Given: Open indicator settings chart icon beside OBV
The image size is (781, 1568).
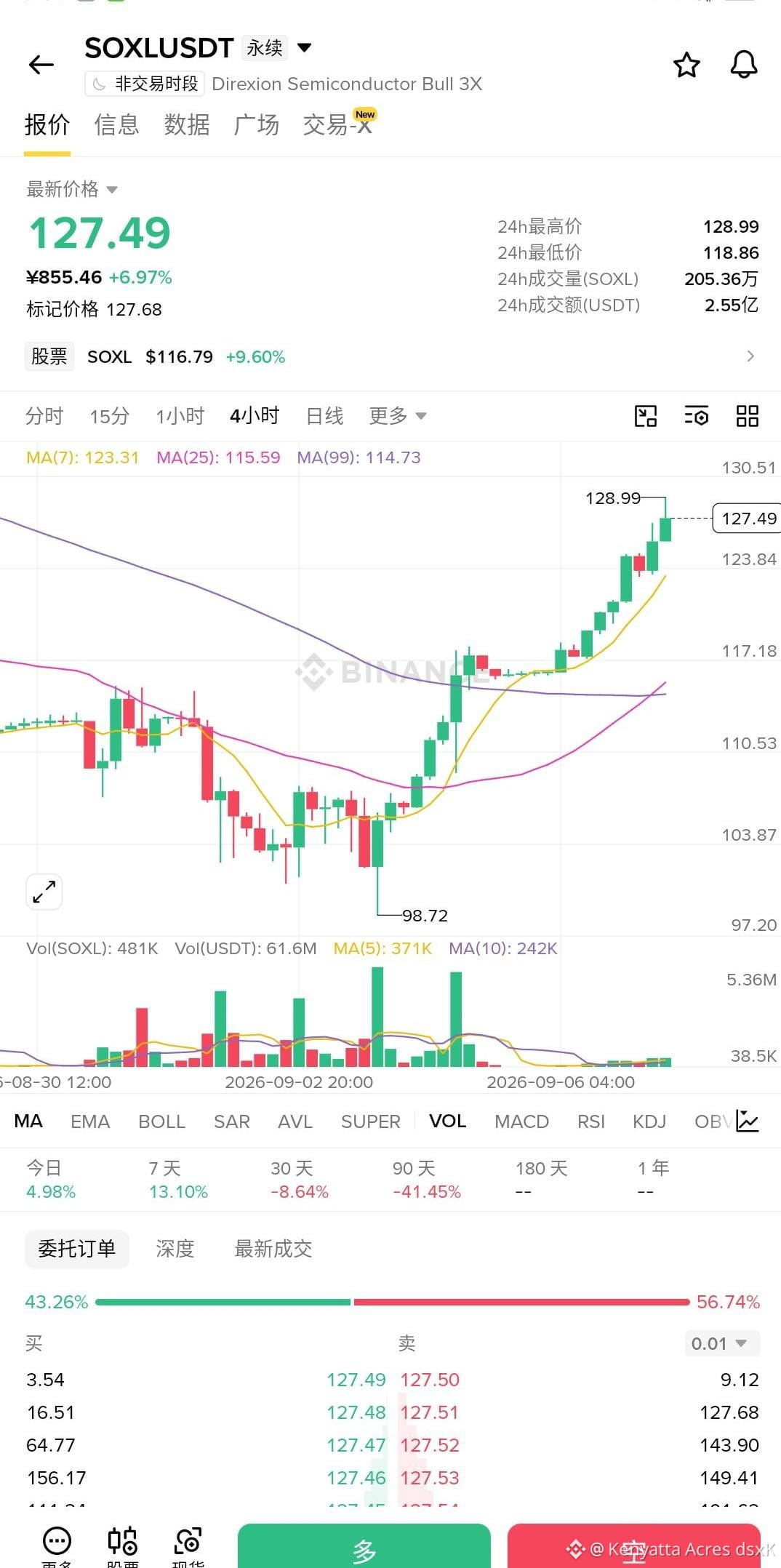Looking at the screenshot, I should [748, 1121].
